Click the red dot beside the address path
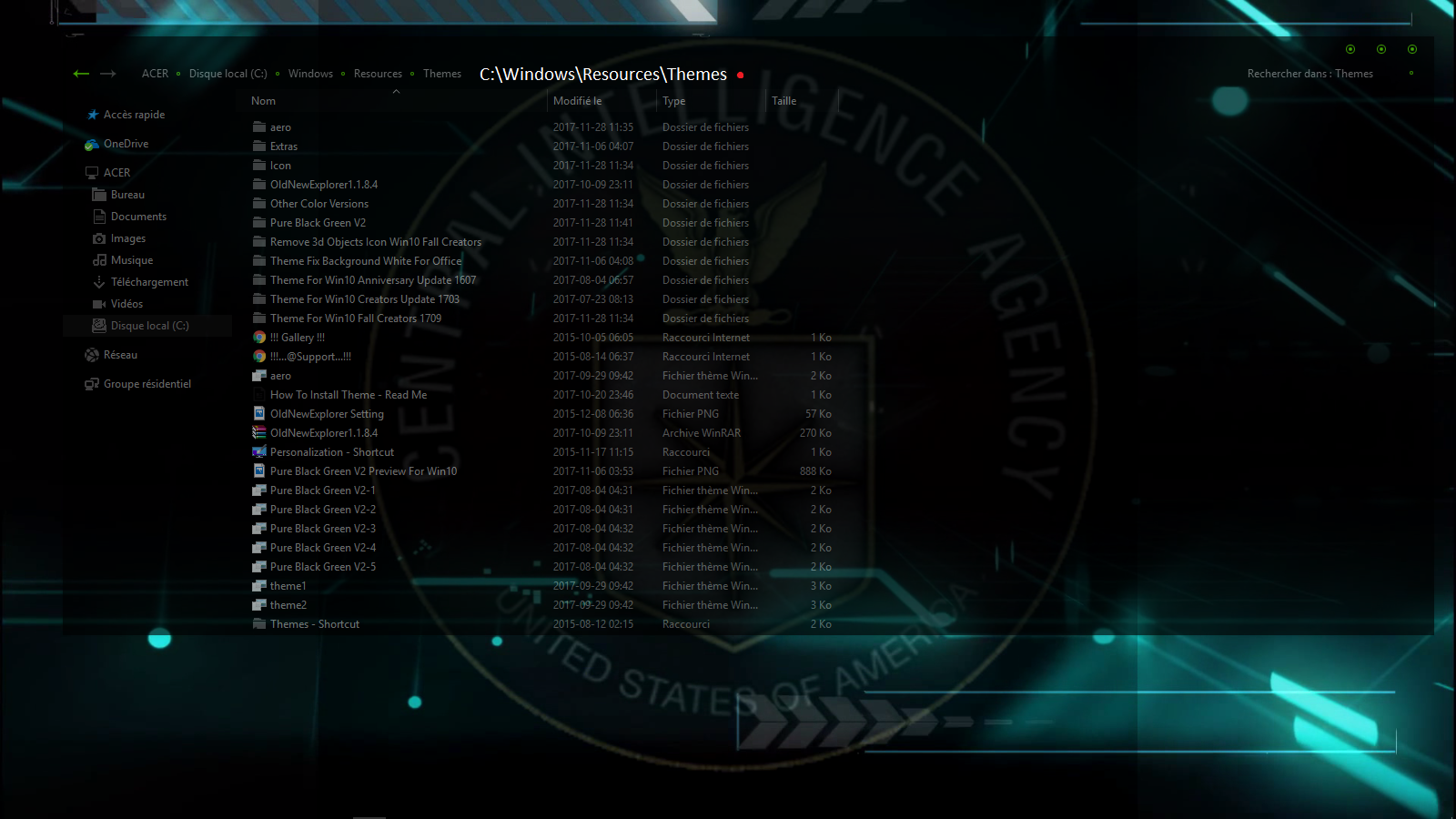The image size is (1456, 819). (741, 75)
